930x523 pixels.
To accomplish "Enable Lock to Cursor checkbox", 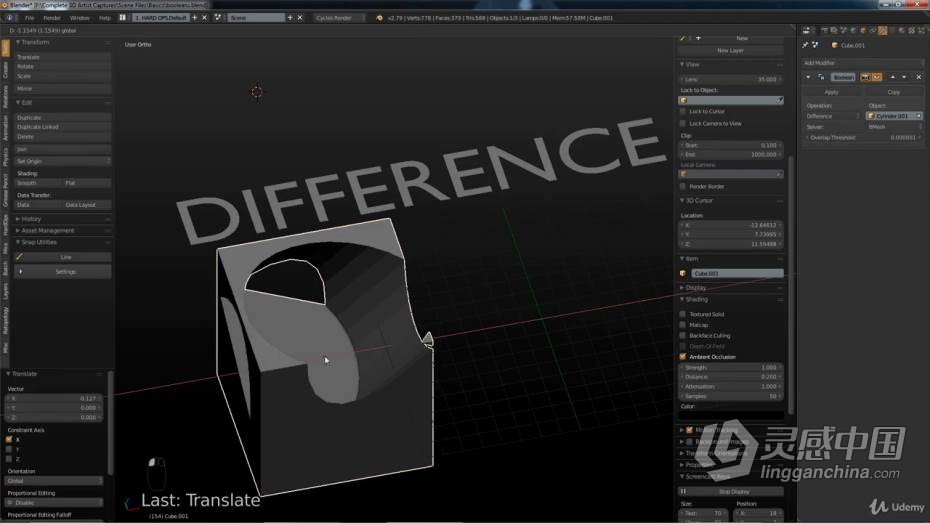I will click(x=683, y=111).
